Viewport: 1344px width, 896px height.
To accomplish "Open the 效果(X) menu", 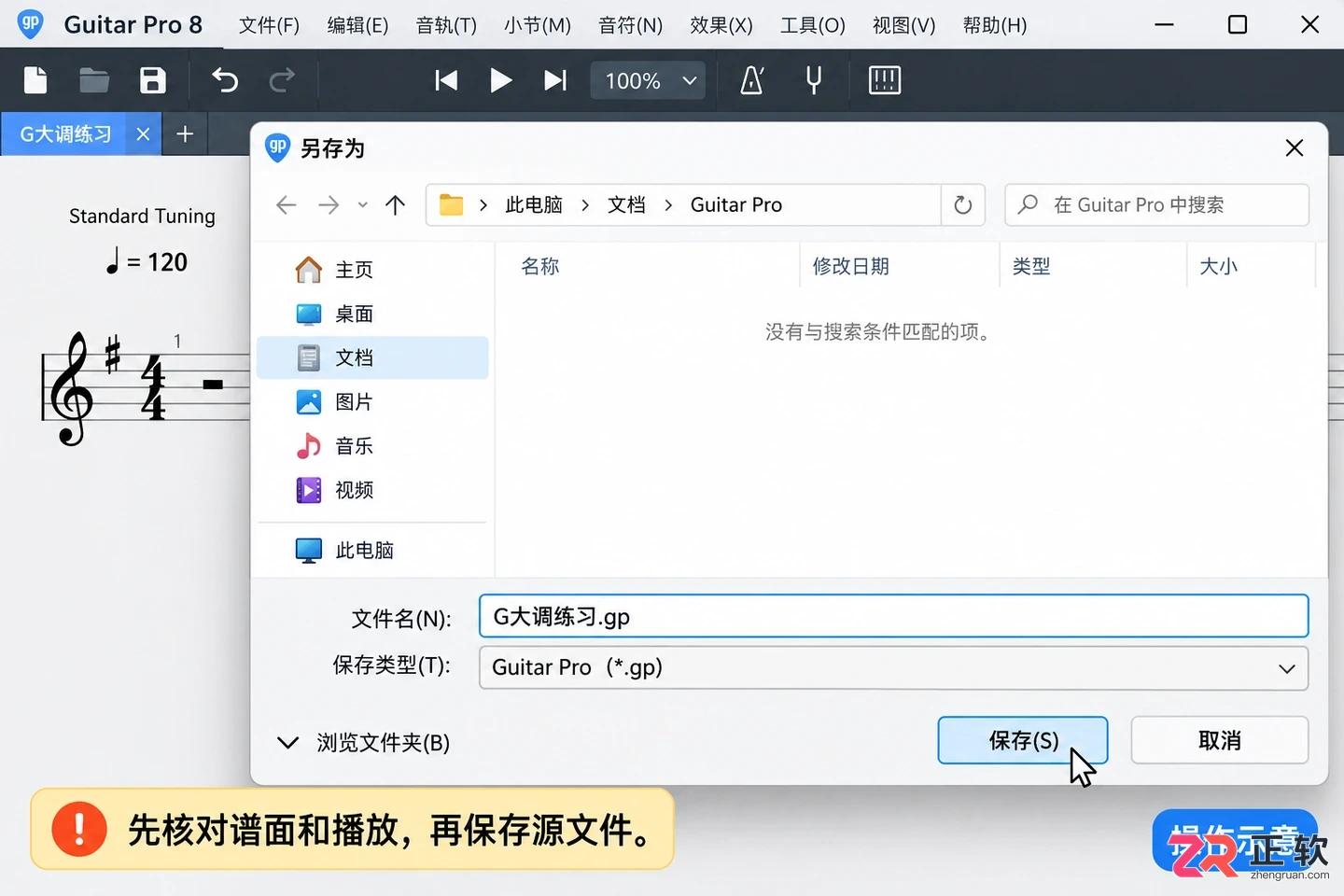I will coord(721,25).
